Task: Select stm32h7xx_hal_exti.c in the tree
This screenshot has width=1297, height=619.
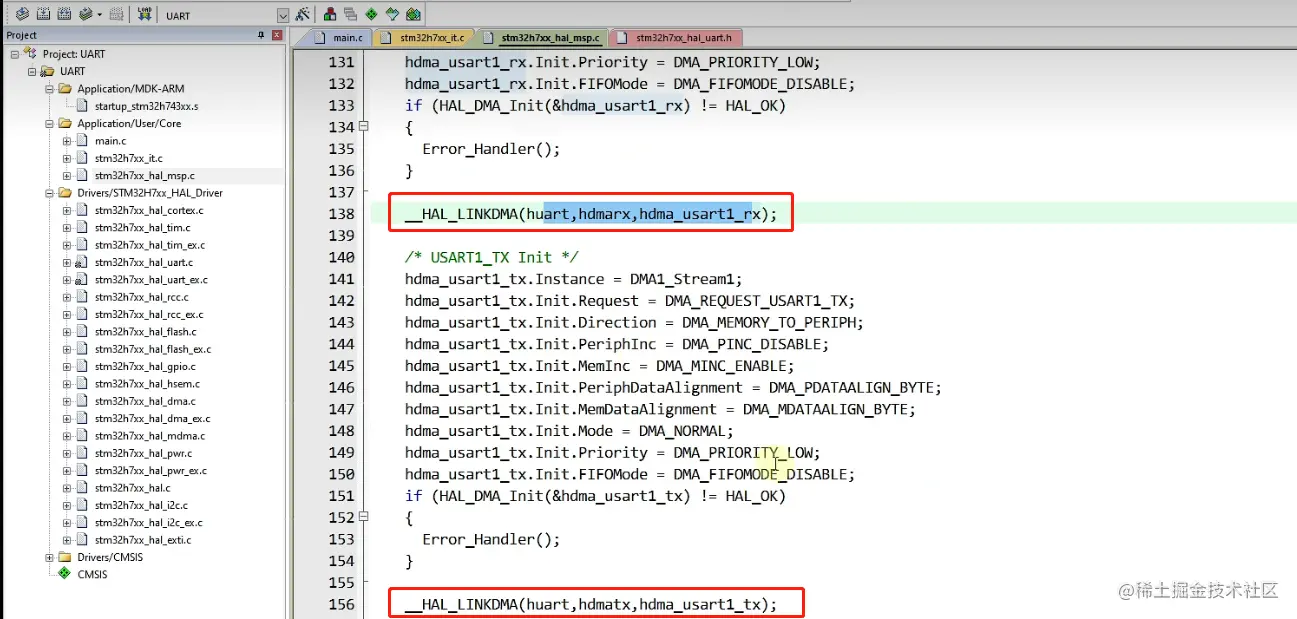Action: (143, 540)
